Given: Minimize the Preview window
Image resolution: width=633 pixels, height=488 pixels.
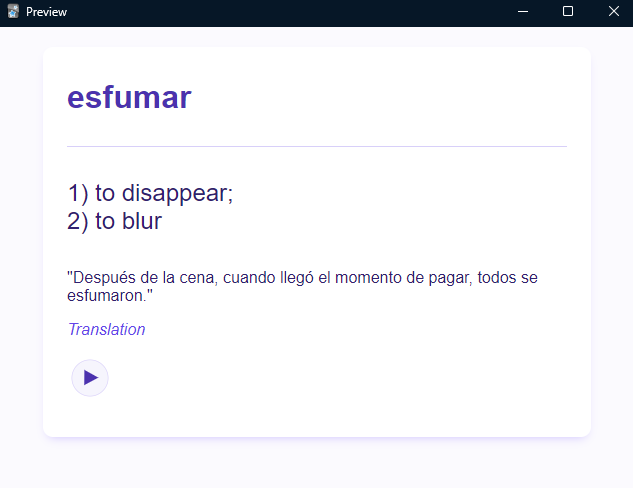Looking at the screenshot, I should click(x=522, y=11).
